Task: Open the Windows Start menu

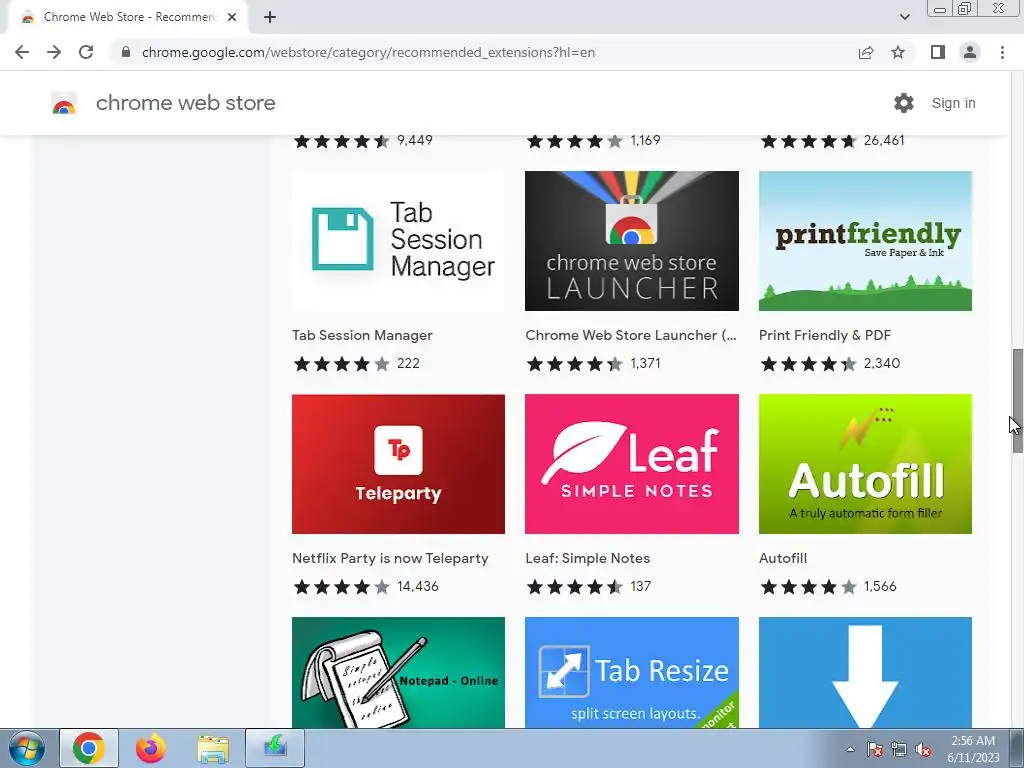Action: [x=27, y=748]
